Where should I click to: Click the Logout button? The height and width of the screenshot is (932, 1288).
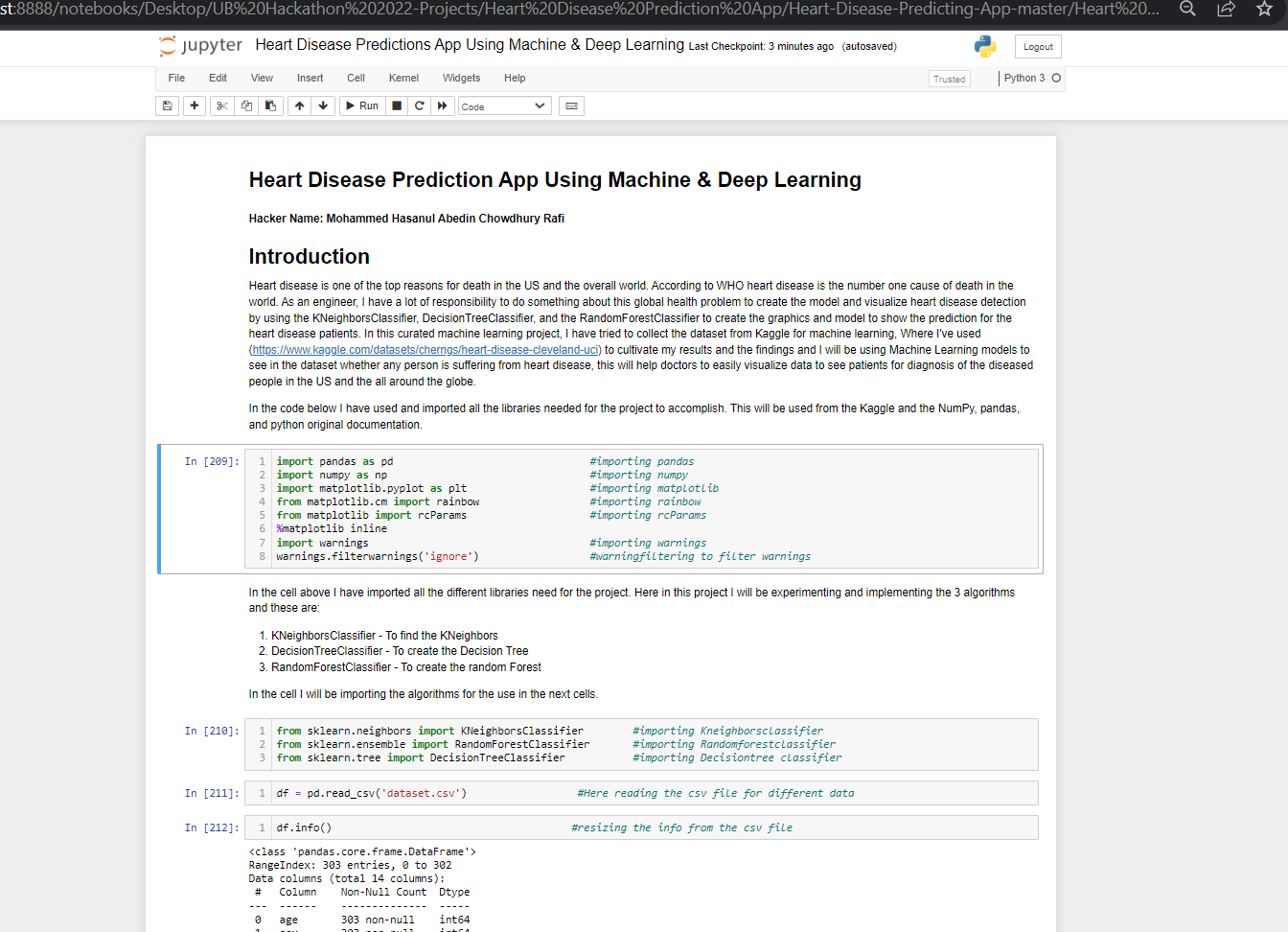tap(1038, 46)
